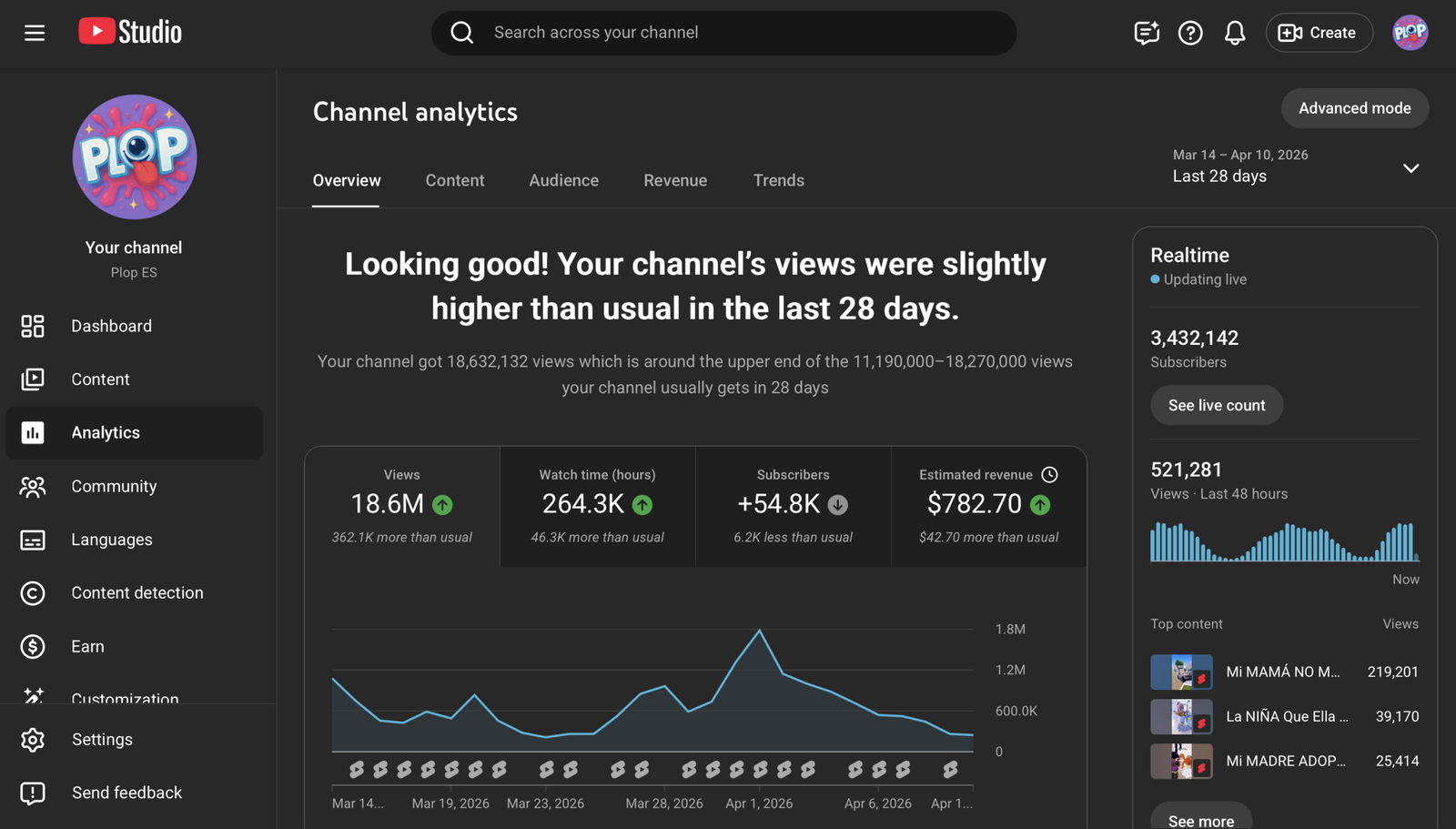Click the account avatar in top right
This screenshot has height=829, width=1456.
point(1410,33)
